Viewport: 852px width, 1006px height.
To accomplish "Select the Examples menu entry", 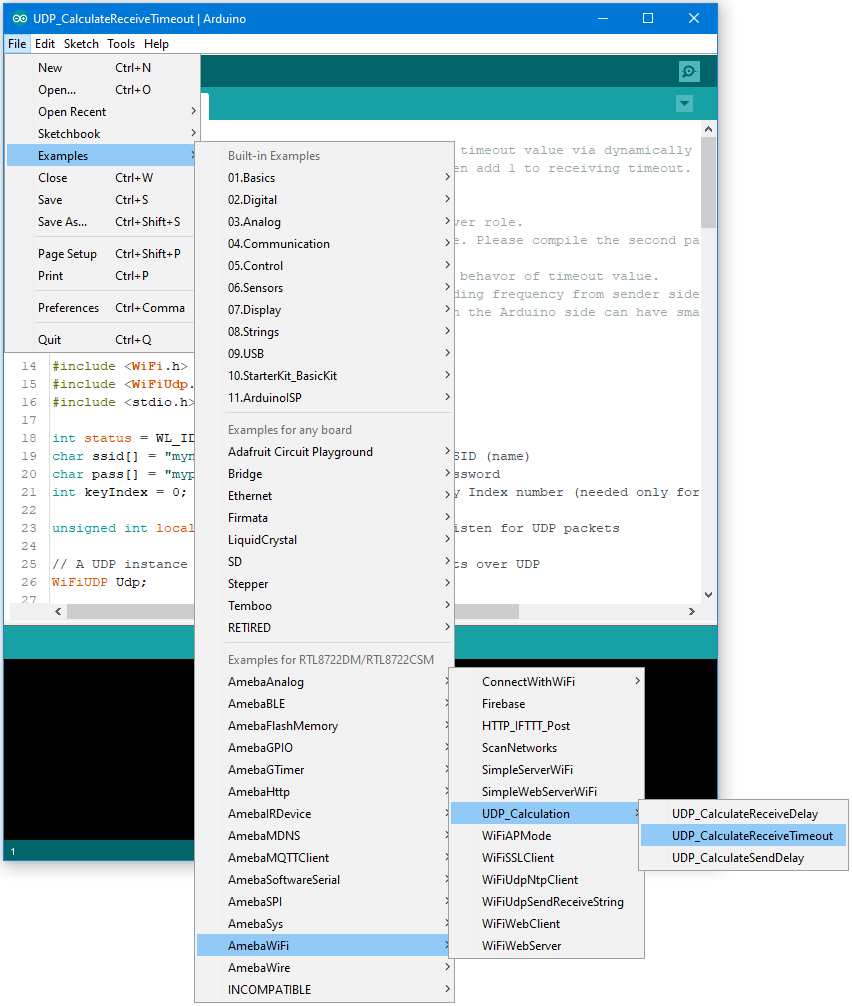I will pyautogui.click(x=102, y=156).
